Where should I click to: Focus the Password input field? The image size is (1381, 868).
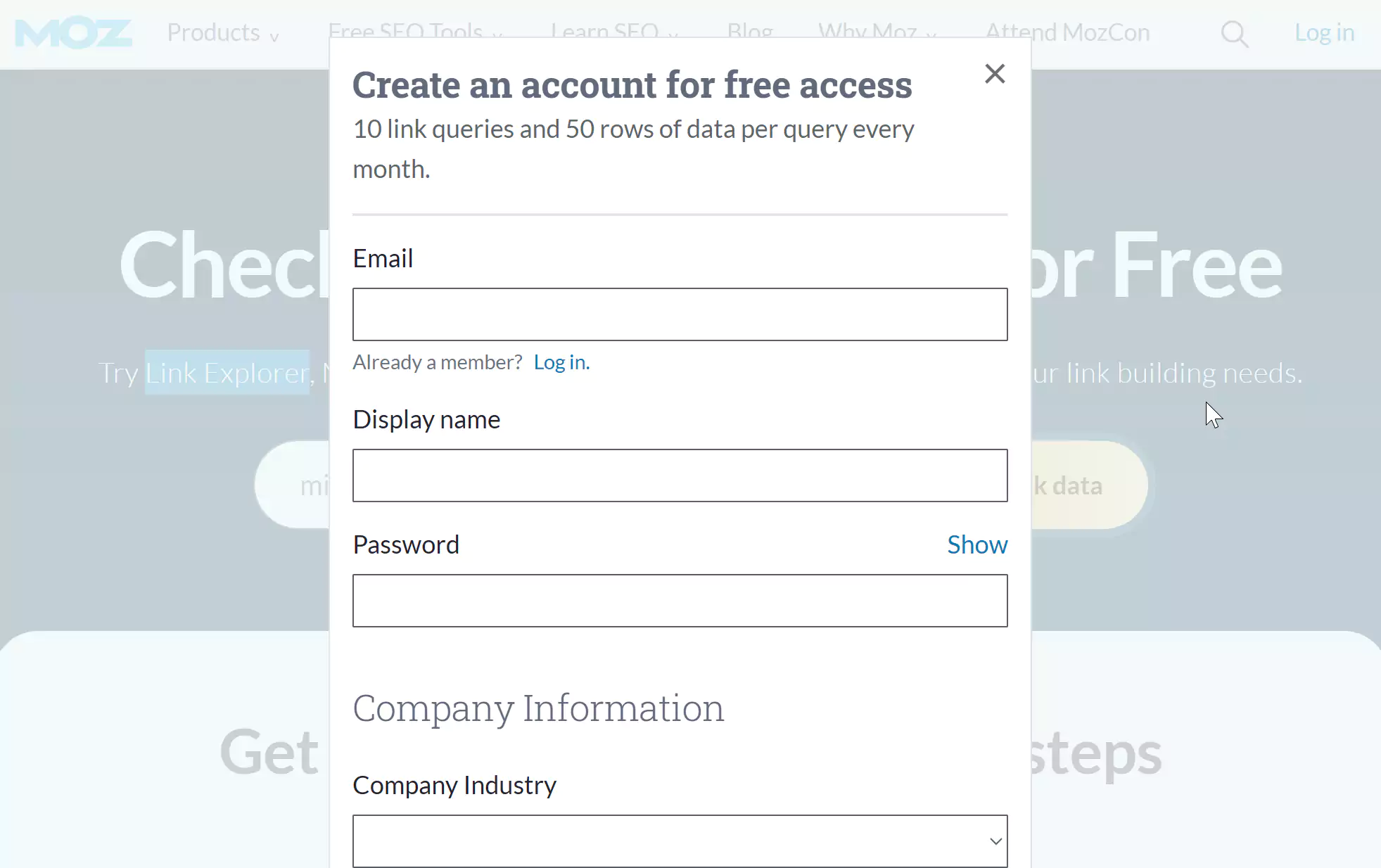pos(680,601)
